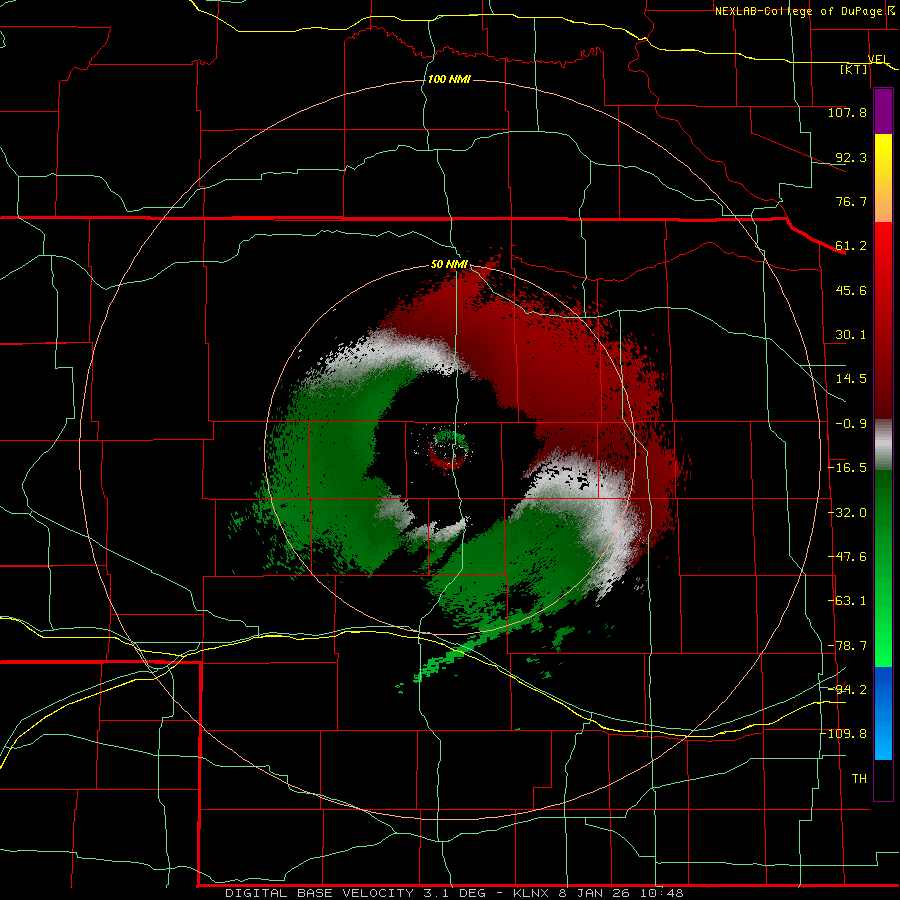Click the 100 NMI range ring label
The image size is (900, 900).
(449, 79)
